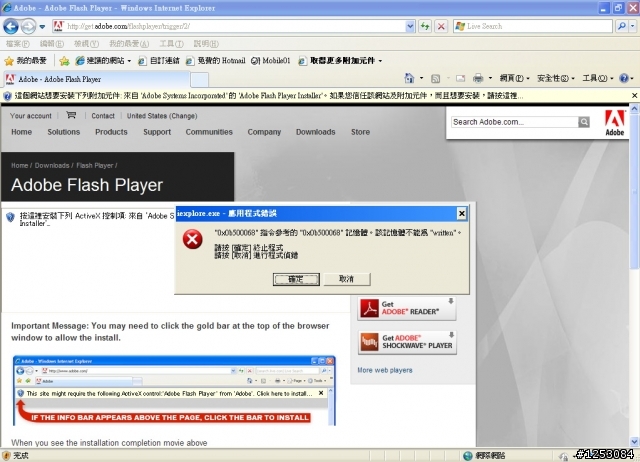The image size is (640, 462).
Task: Open the 工具(T) menu in menu bar
Action: [171, 44]
